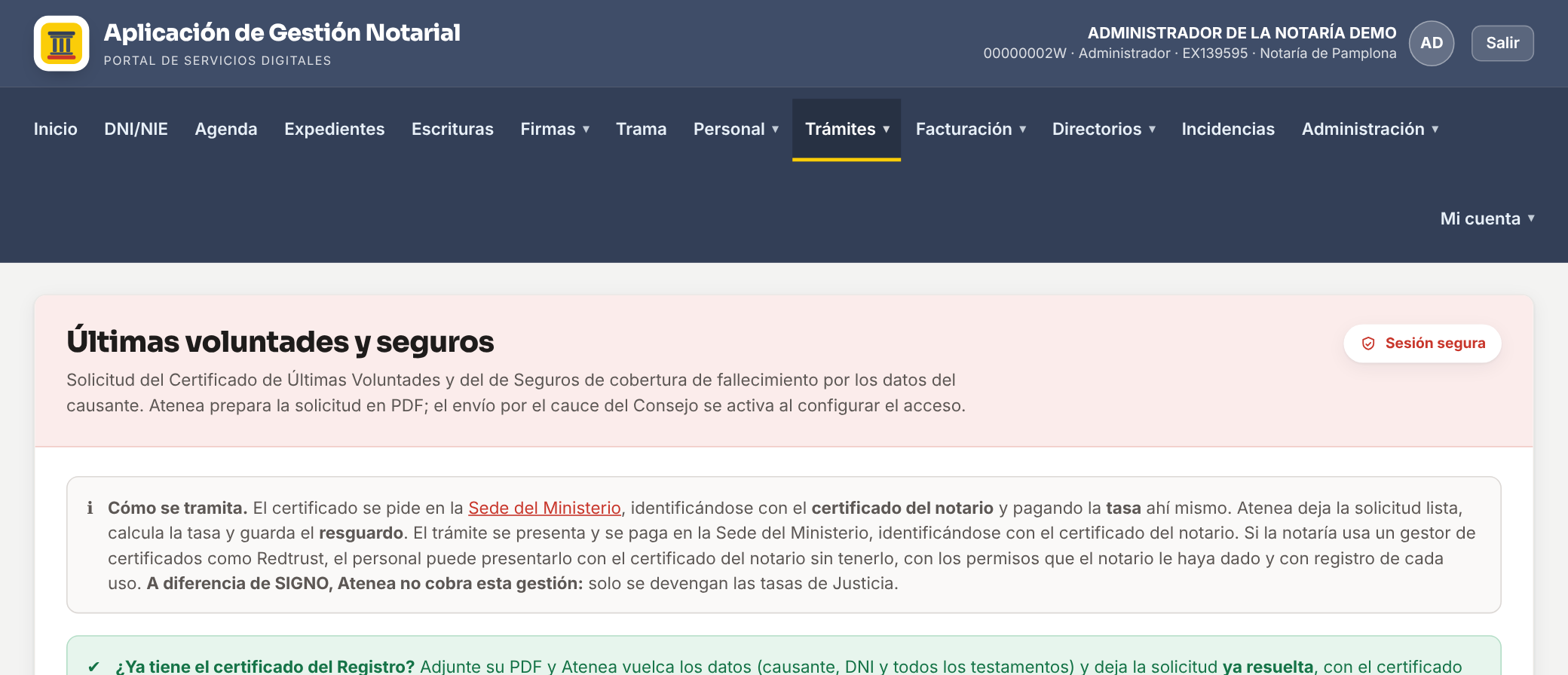Click the Sesión segura badge
The height and width of the screenshot is (675, 1568).
coord(1423,344)
